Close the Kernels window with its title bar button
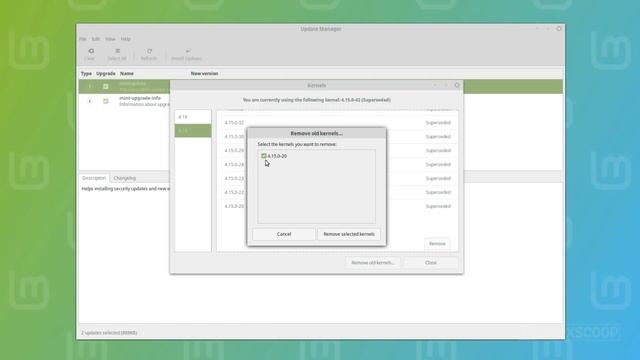 pos(457,85)
